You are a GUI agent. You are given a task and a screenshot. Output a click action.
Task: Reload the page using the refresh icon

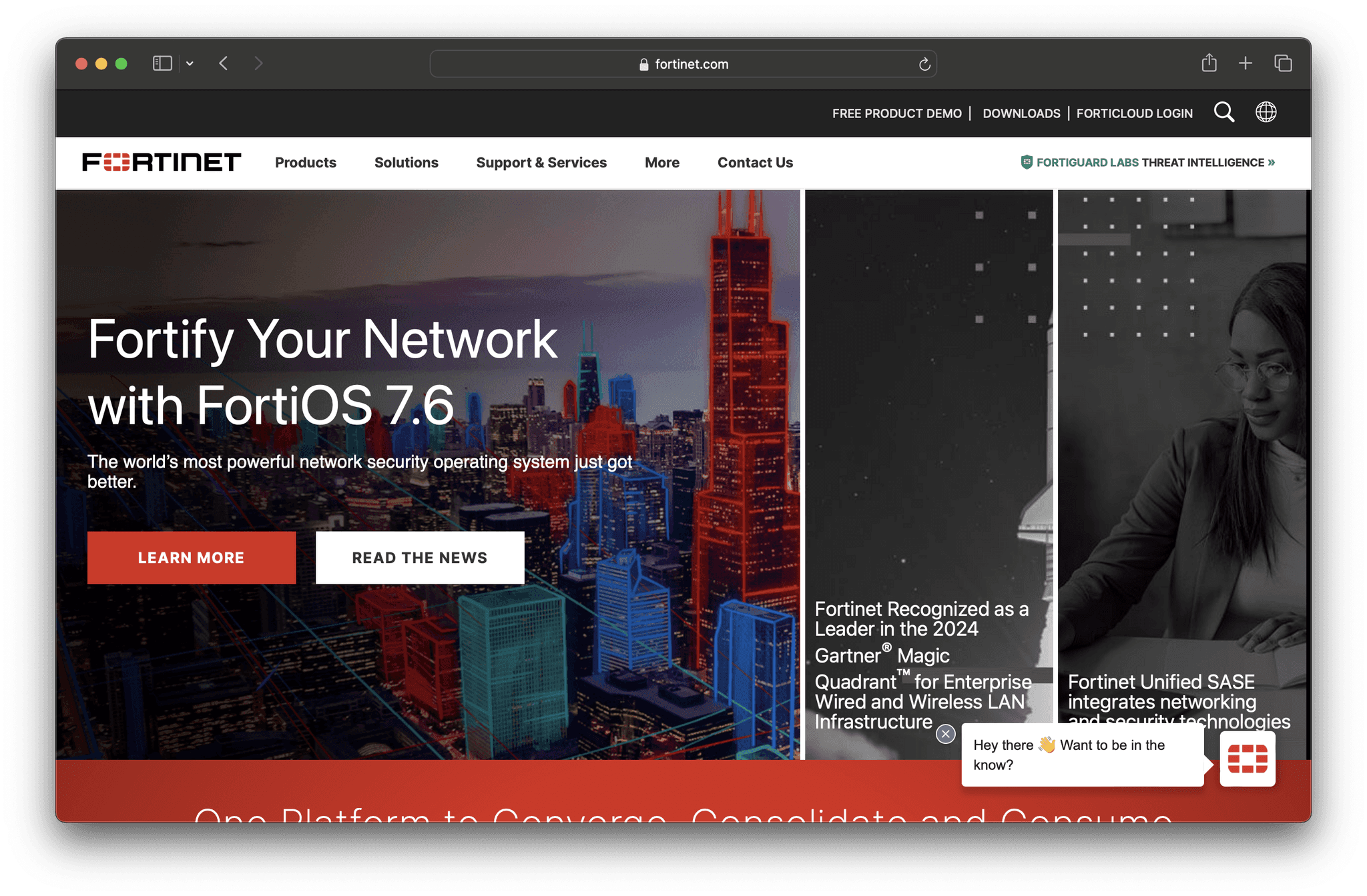click(924, 64)
